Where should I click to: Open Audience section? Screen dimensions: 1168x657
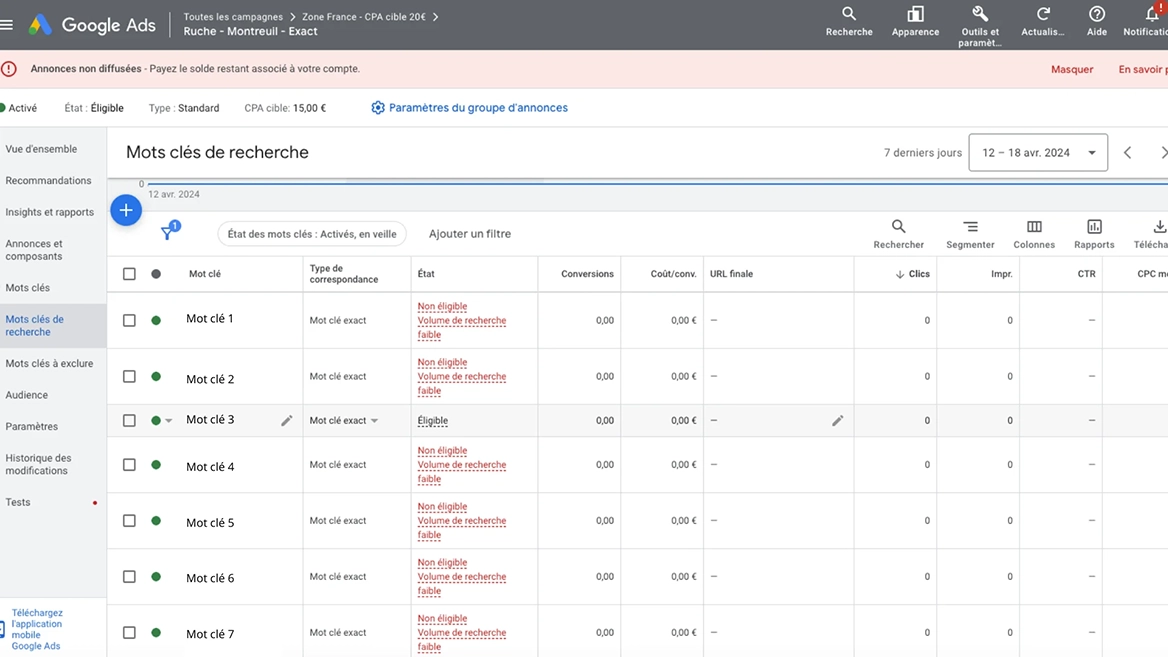coord(27,395)
